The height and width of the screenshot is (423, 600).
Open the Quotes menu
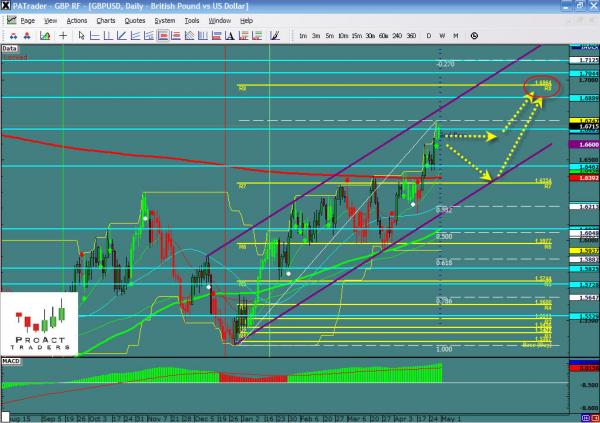pyautogui.click(x=135, y=19)
